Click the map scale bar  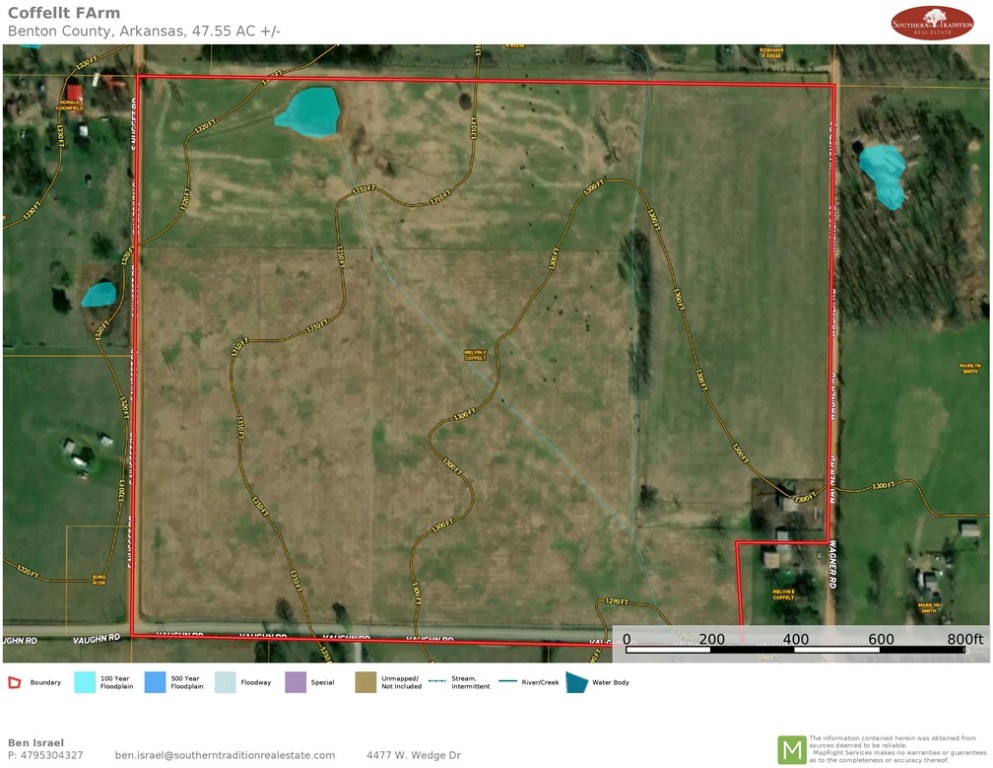(x=795, y=649)
